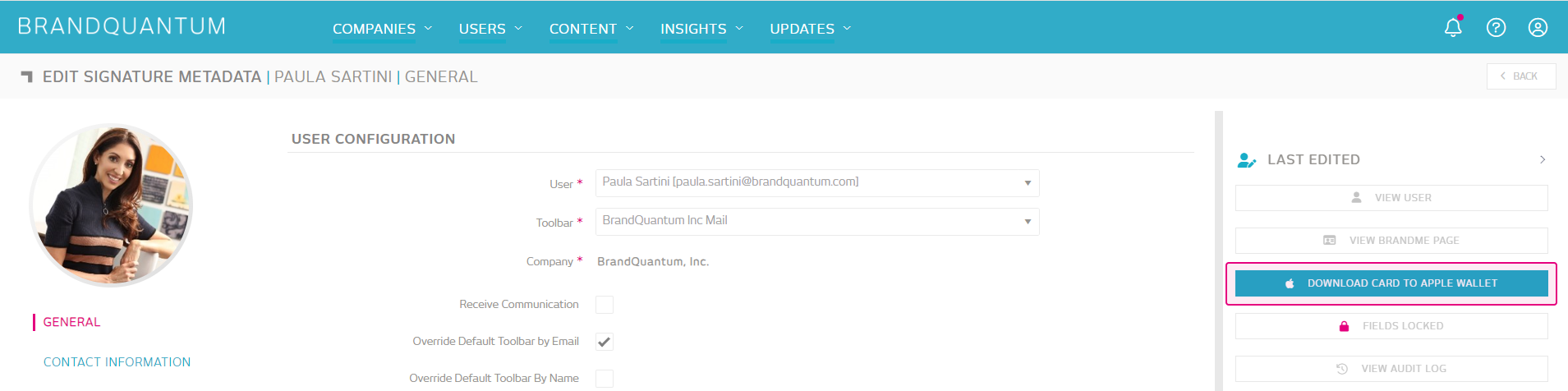Enable the Receive Communication checkbox
The width and height of the screenshot is (1568, 391).
tap(605, 305)
